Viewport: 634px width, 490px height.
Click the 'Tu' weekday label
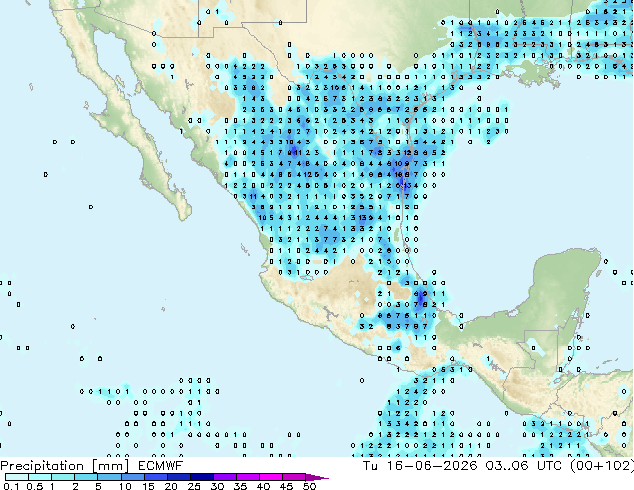pos(370,466)
